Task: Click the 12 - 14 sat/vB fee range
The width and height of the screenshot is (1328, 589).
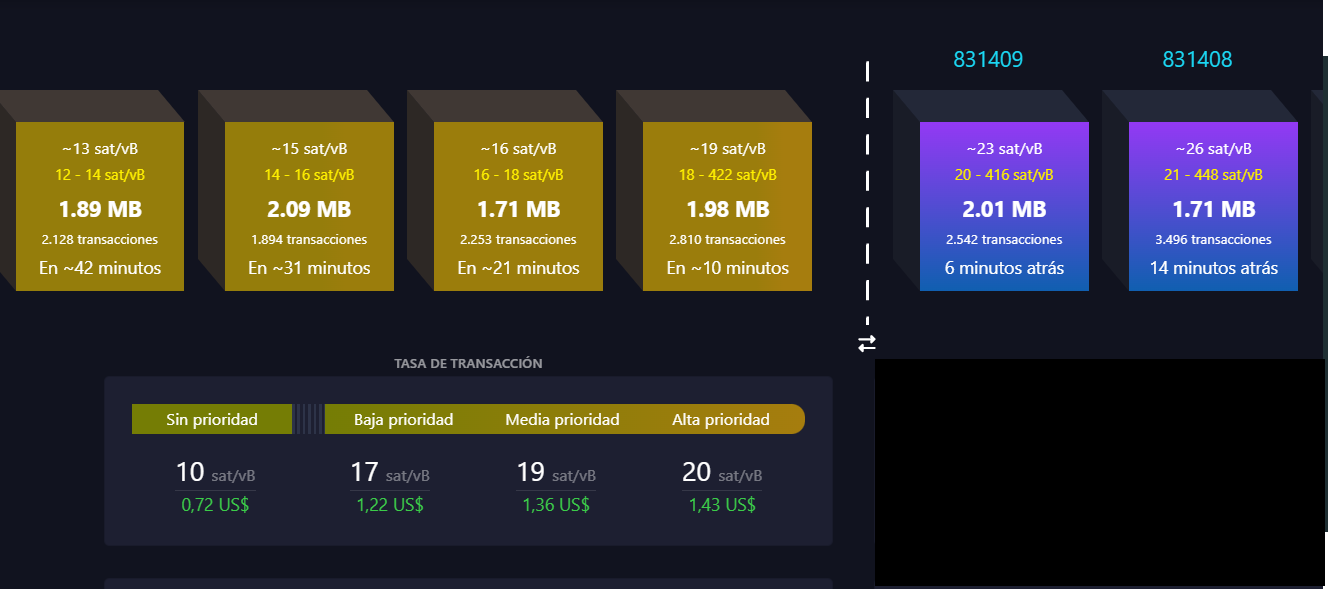Action: pos(100,174)
